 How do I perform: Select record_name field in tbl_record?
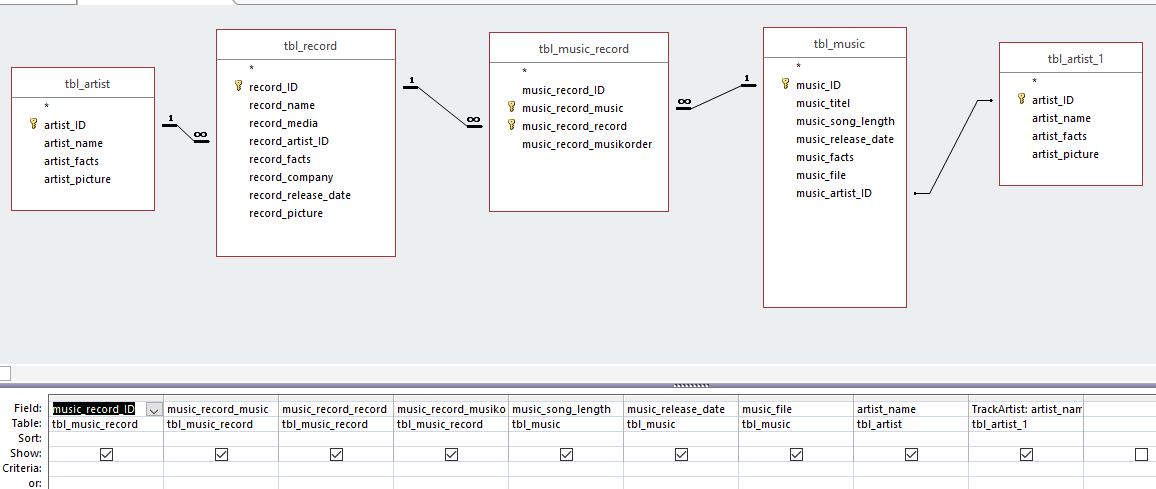pos(282,105)
